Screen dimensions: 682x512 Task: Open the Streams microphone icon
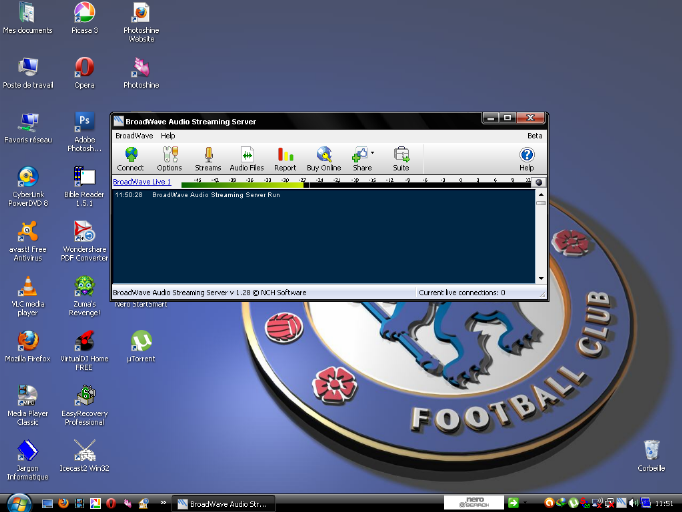tap(208, 159)
